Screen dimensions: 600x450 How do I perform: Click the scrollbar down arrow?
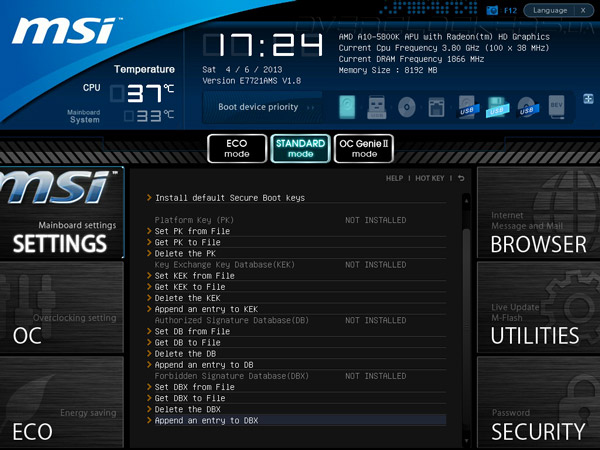click(x=466, y=440)
